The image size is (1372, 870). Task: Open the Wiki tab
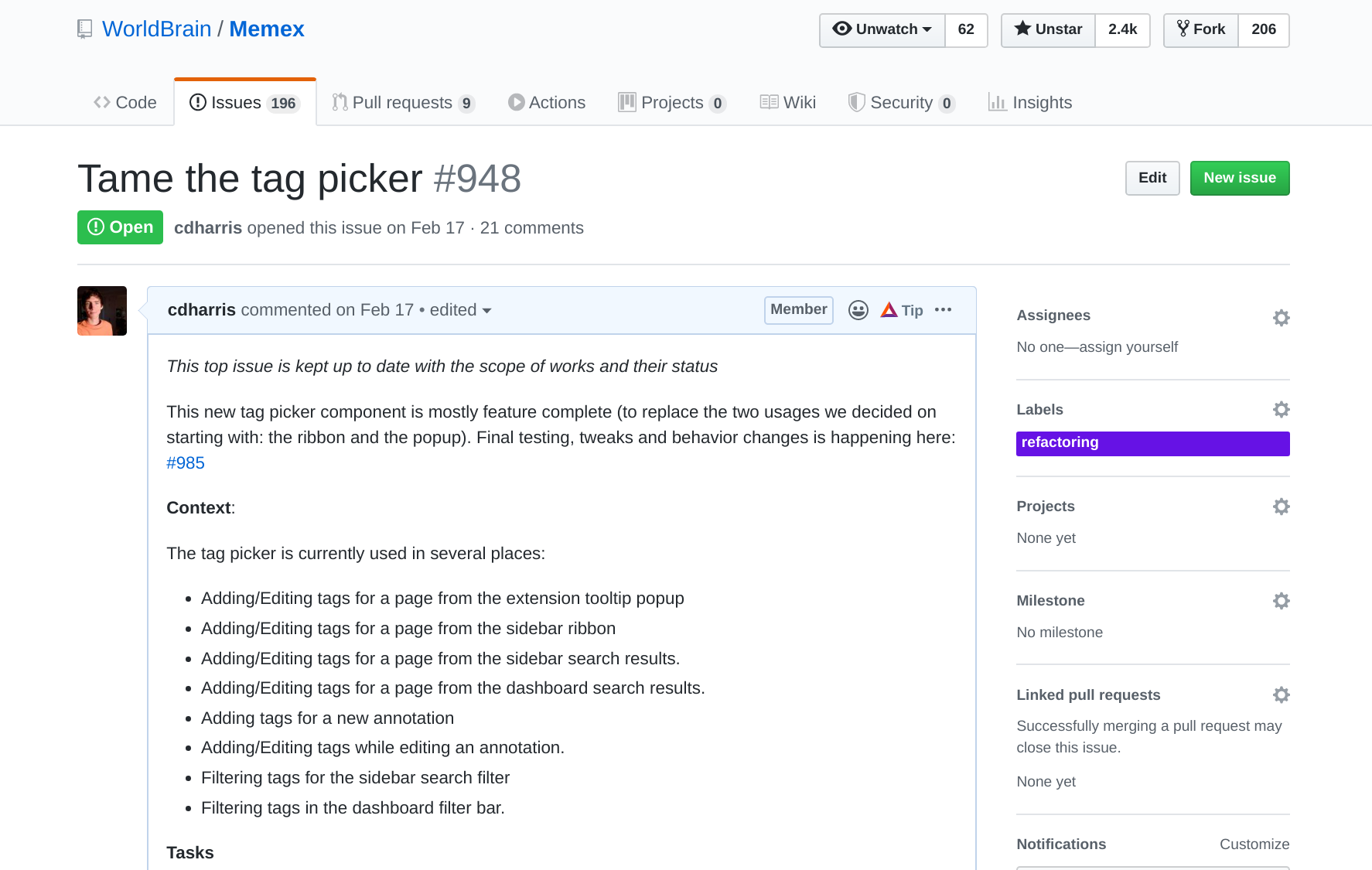pyautogui.click(x=788, y=103)
